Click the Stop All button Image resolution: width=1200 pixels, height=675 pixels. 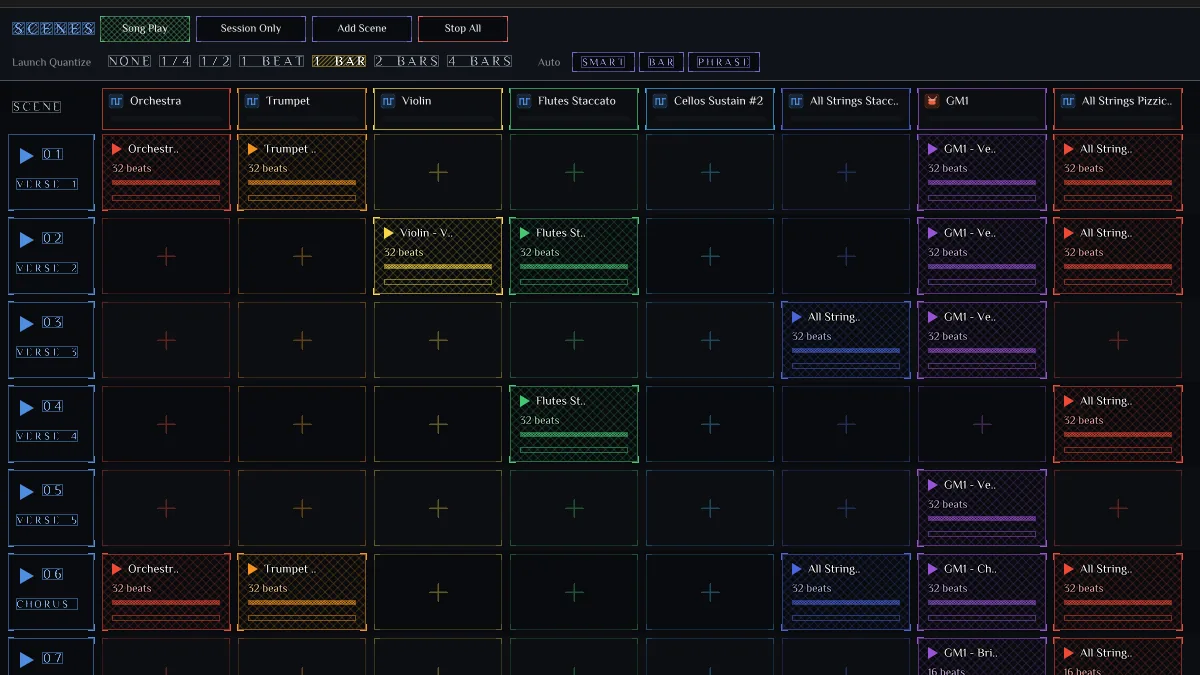pyautogui.click(x=463, y=29)
